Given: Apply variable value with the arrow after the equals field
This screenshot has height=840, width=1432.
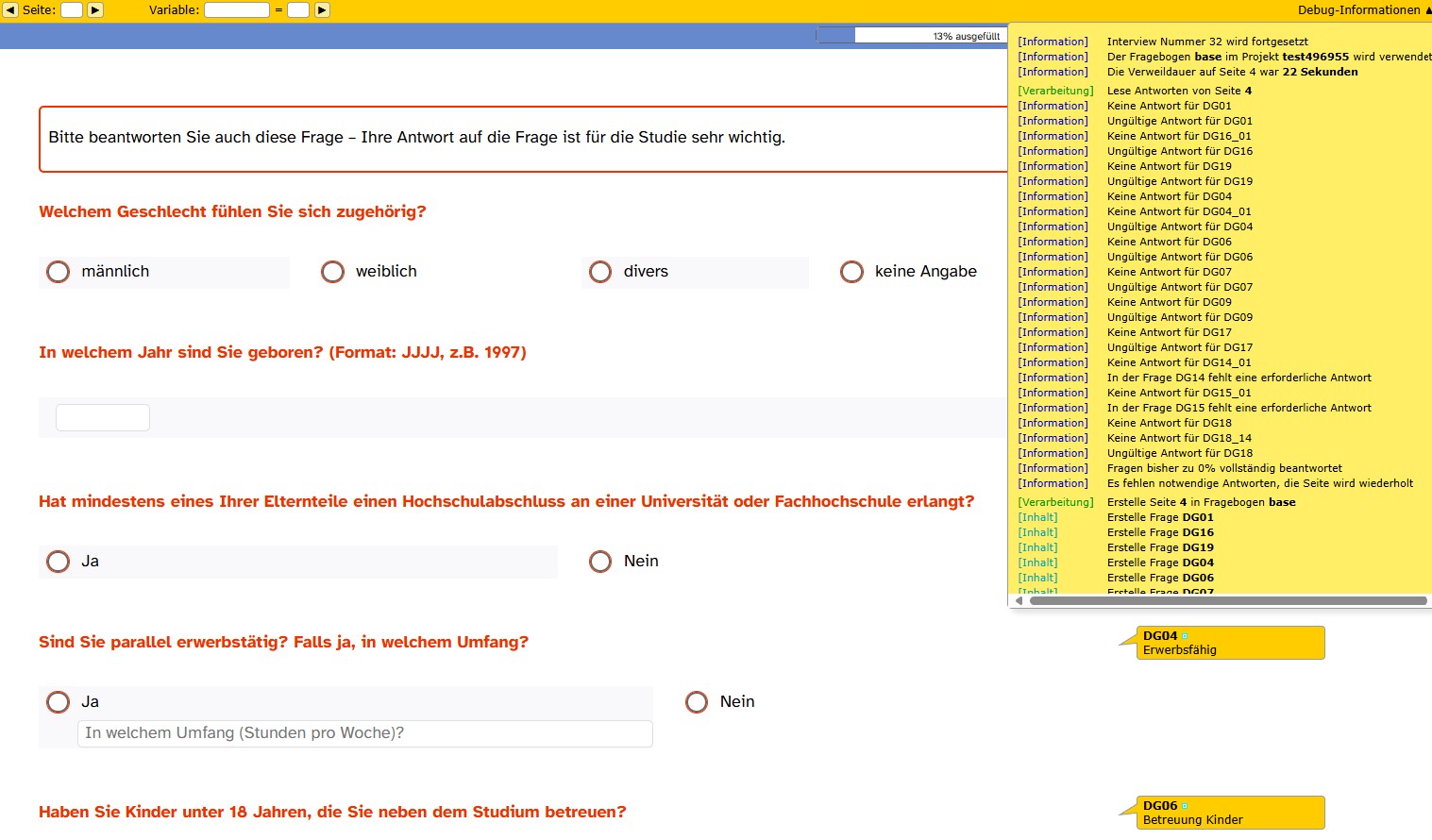Looking at the screenshot, I should click(x=322, y=10).
